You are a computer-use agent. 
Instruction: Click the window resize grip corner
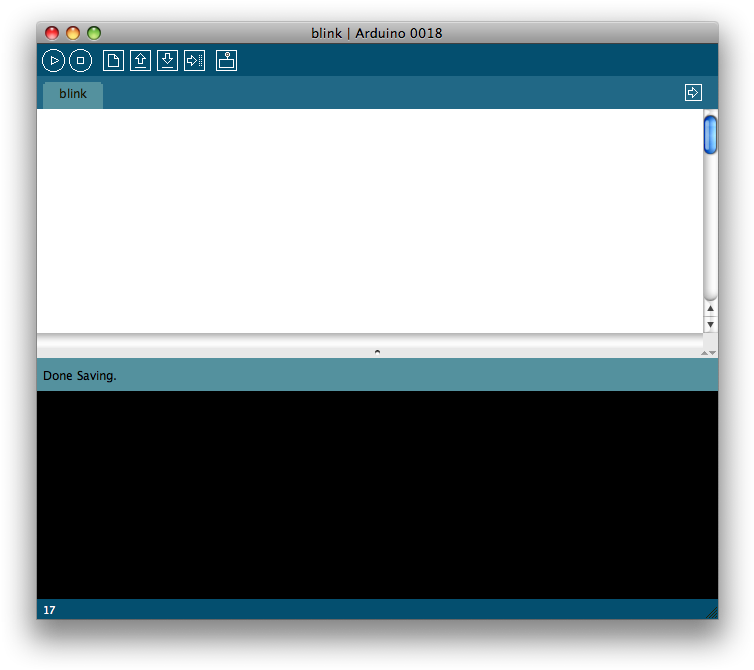[712, 613]
